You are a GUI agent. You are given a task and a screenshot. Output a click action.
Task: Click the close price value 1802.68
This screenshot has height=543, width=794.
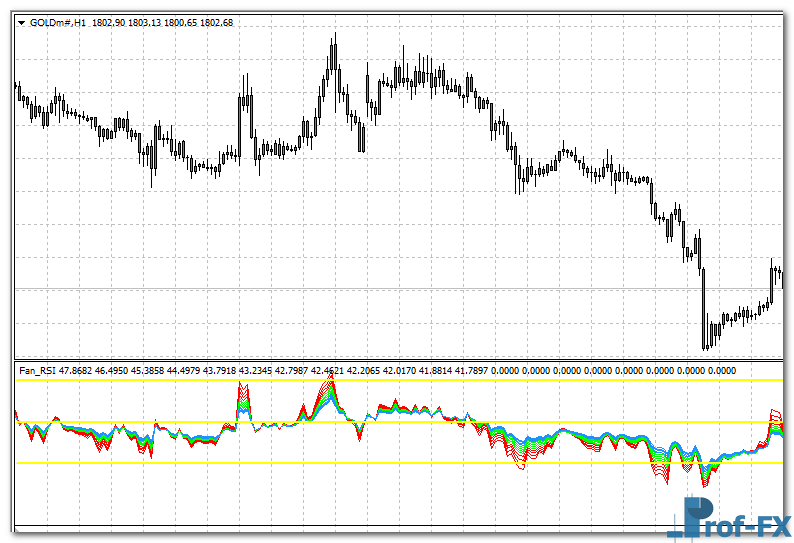pos(215,22)
